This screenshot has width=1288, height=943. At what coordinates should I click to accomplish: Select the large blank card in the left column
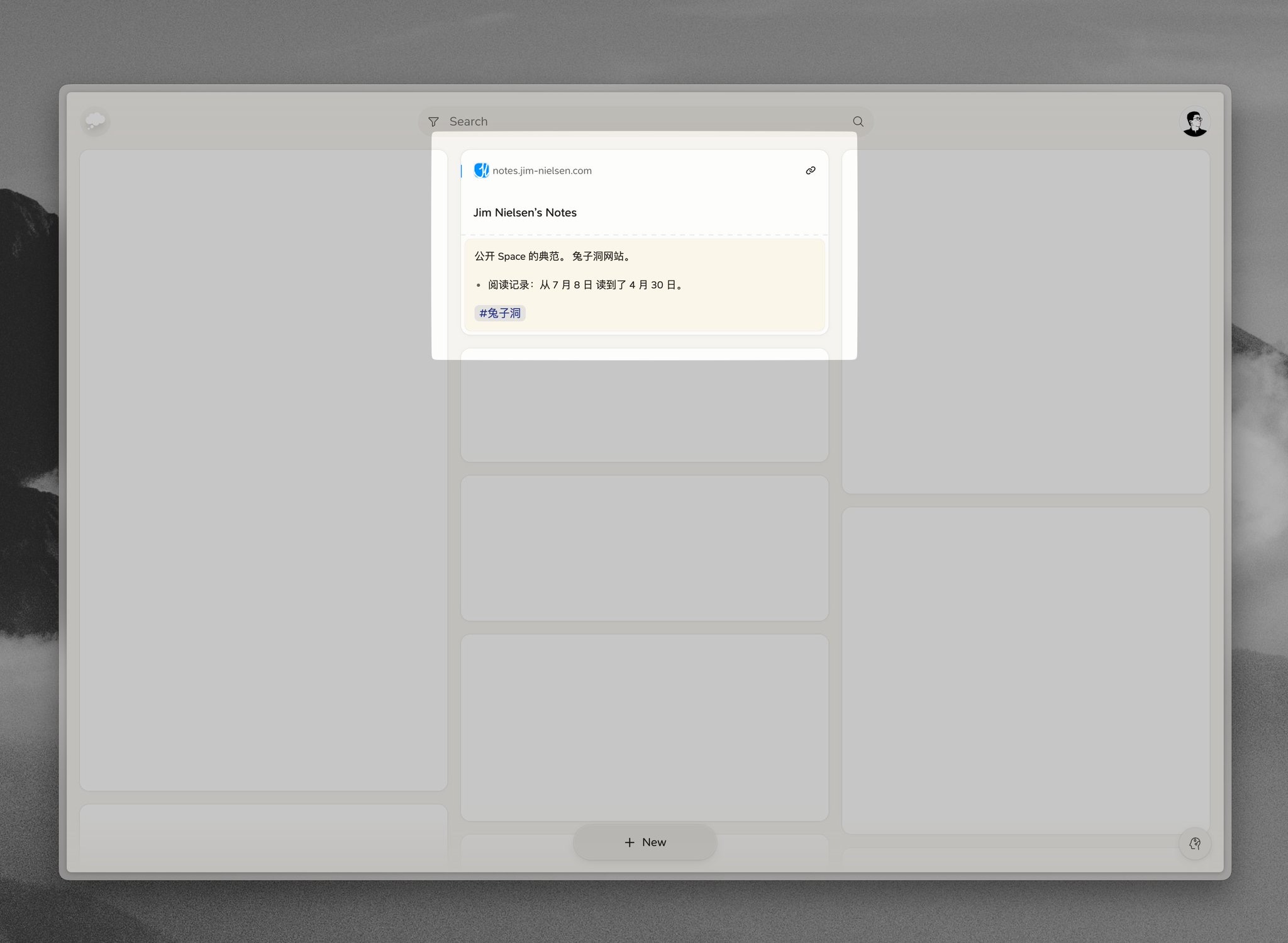point(263,469)
